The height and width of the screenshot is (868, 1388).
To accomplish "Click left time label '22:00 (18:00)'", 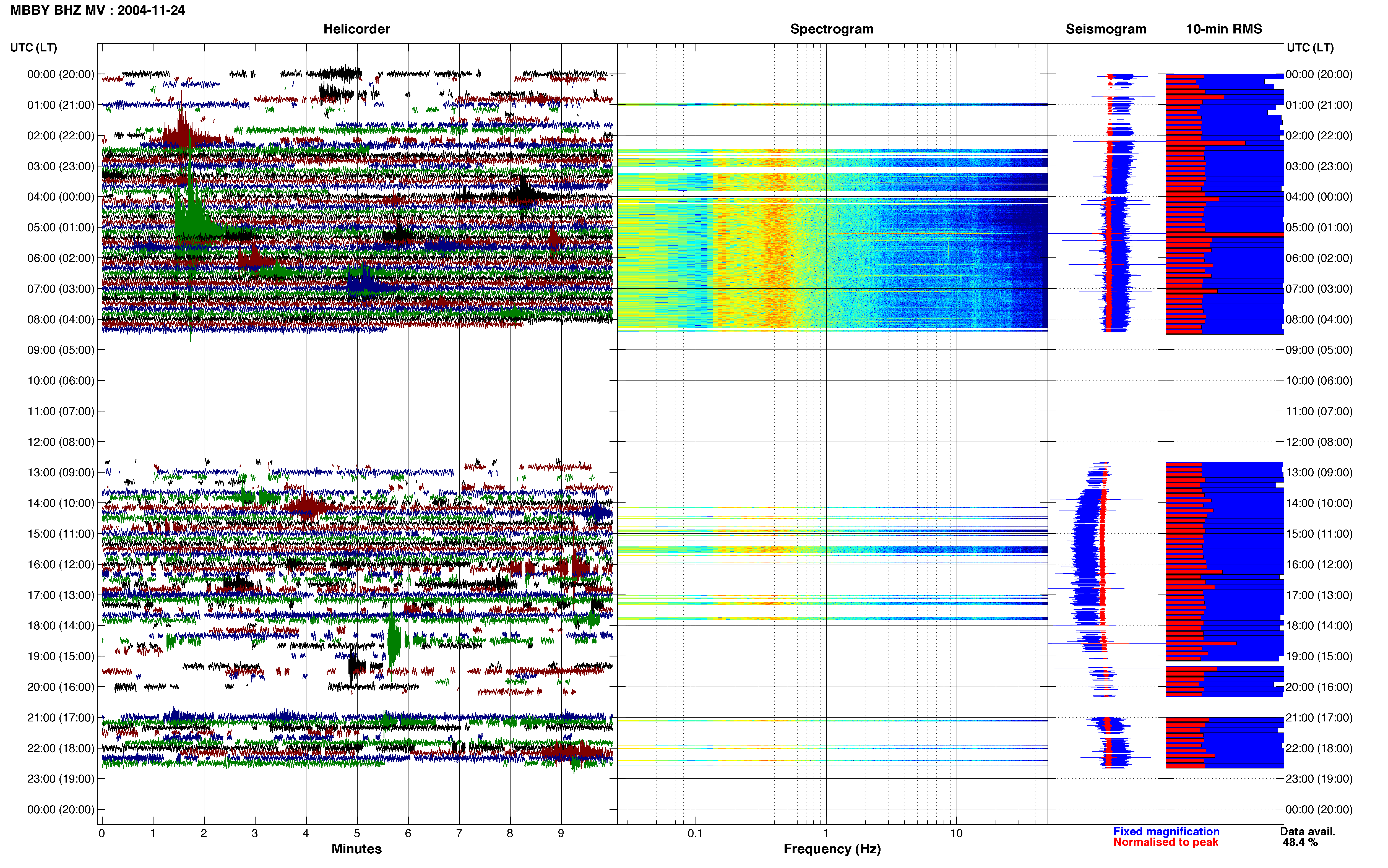I will [x=61, y=748].
